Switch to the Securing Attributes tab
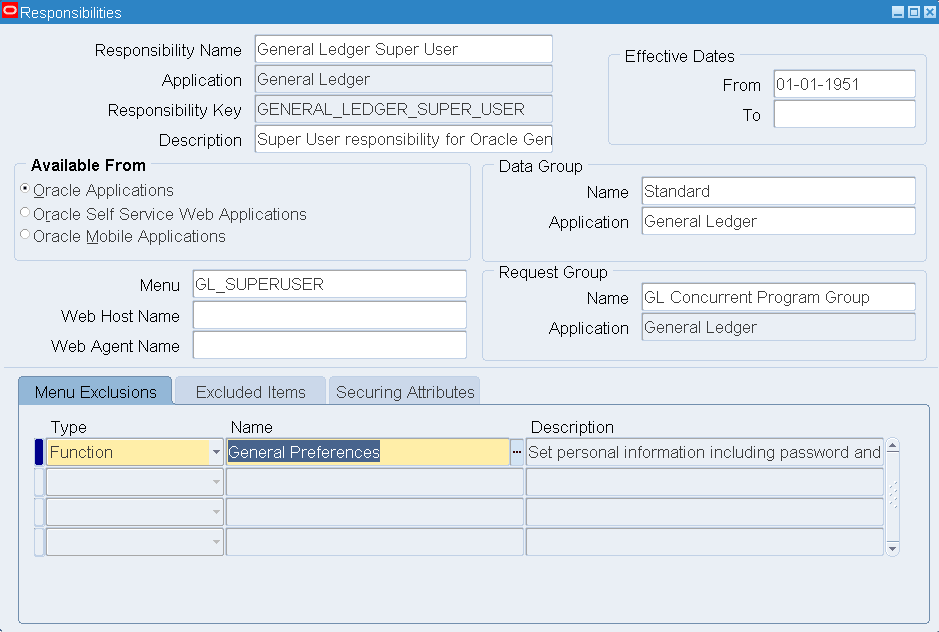The height and width of the screenshot is (632, 939). point(404,391)
